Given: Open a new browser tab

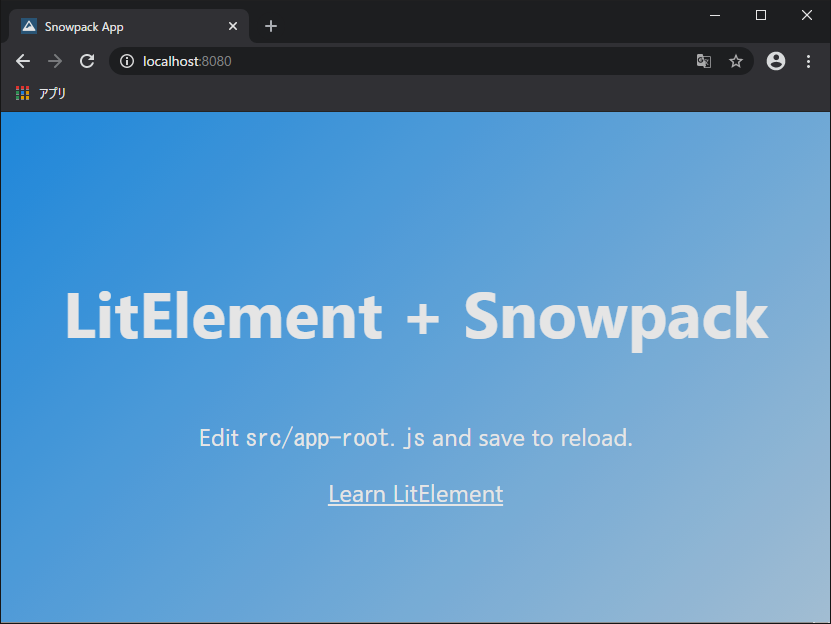Looking at the screenshot, I should click(x=271, y=26).
